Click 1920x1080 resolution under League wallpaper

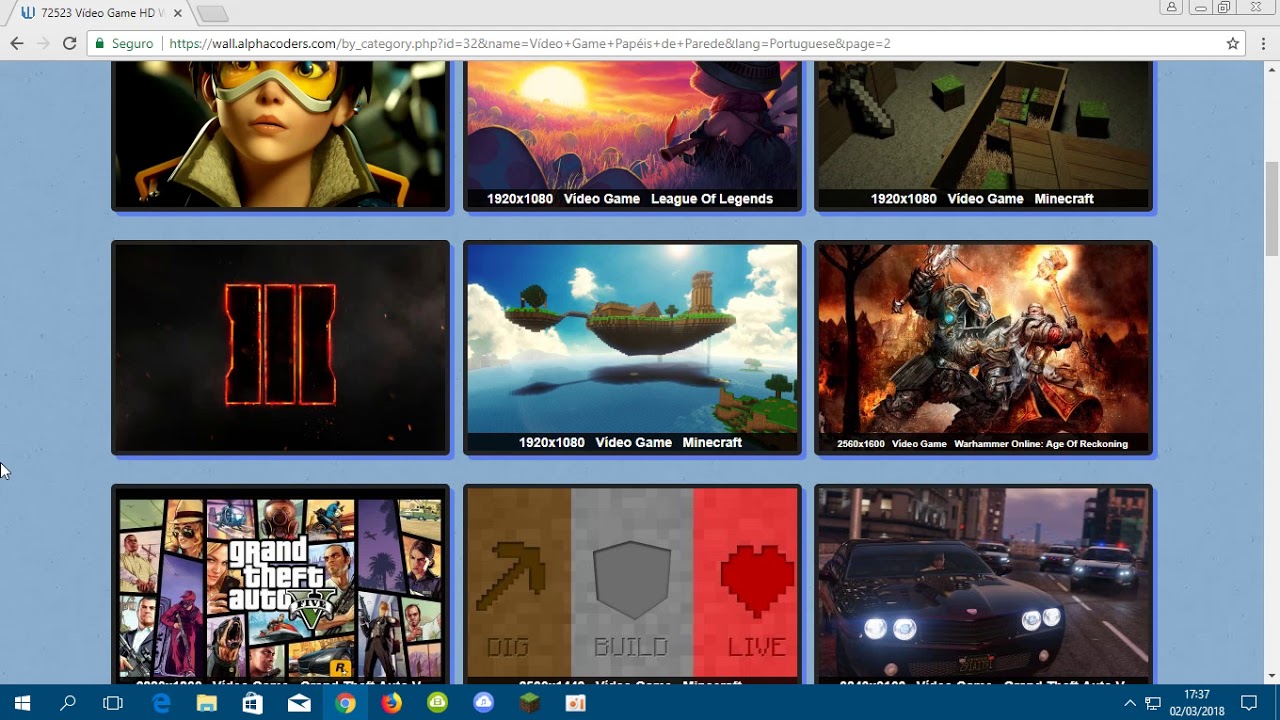(520, 199)
